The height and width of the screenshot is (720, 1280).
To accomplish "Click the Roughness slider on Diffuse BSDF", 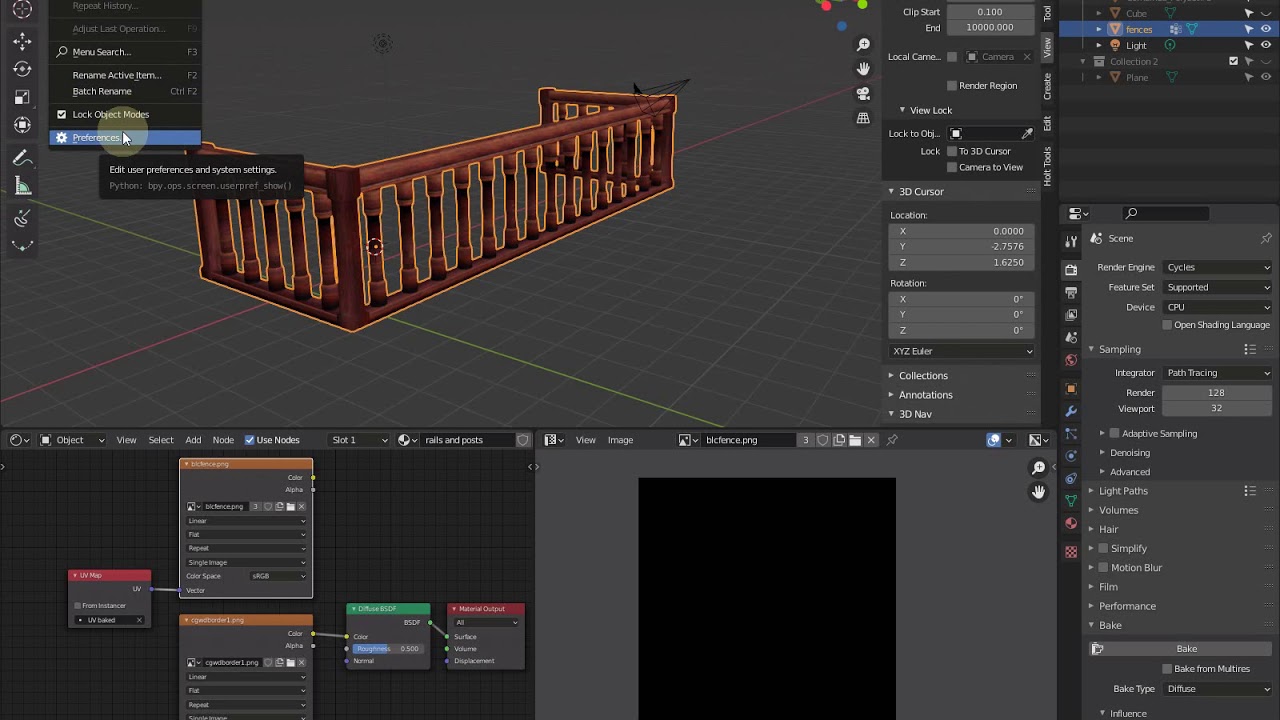I will click(x=387, y=649).
